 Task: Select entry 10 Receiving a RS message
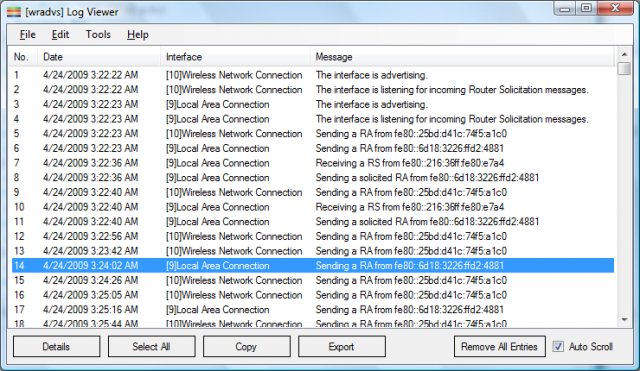coord(313,207)
